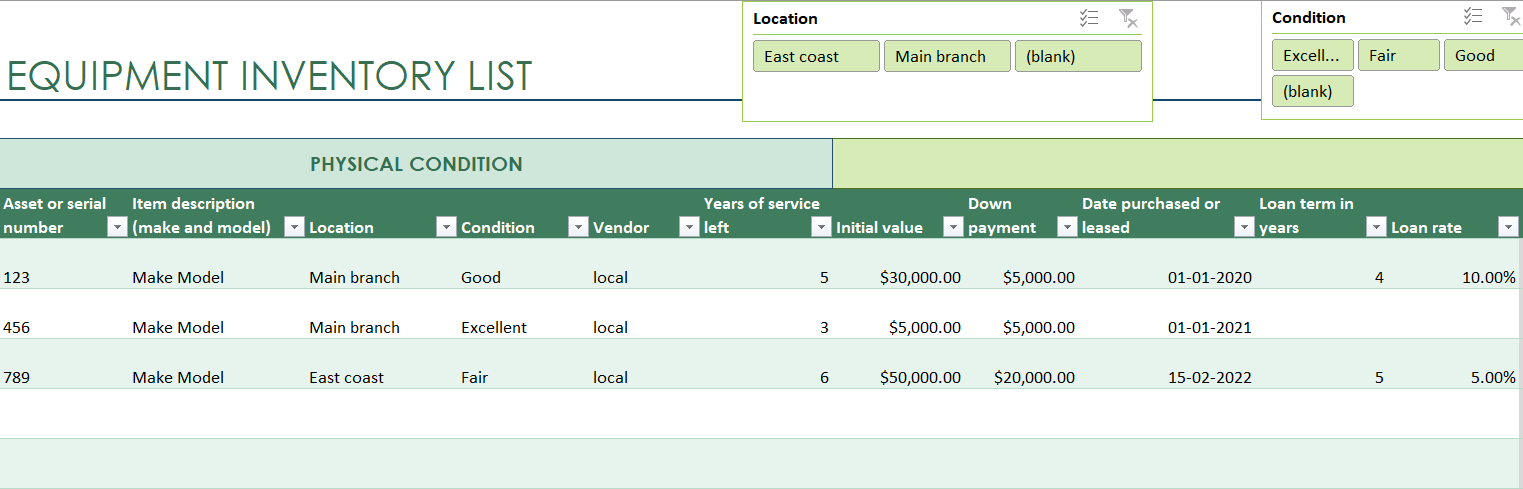
Task: Click the EQUIPMENT INVENTORY LIST title
Action: pyautogui.click(x=269, y=76)
